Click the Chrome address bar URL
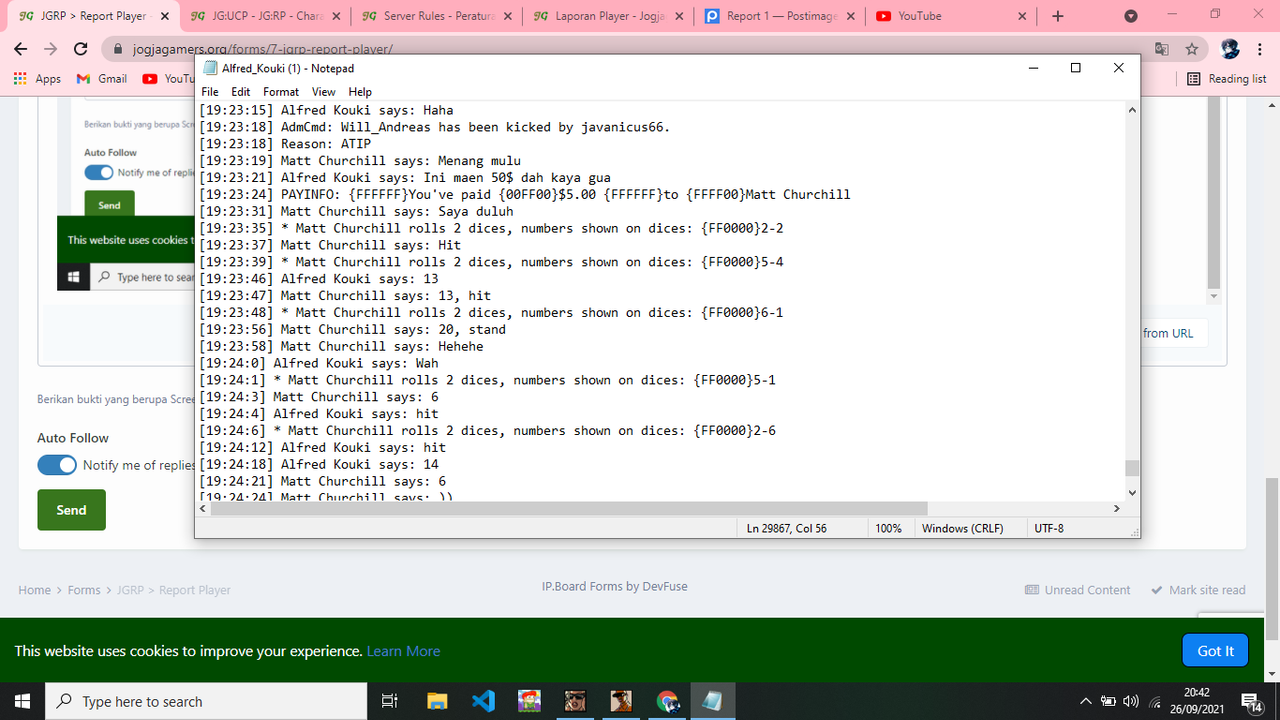Viewport: 1280px width, 720px height. tap(262, 49)
